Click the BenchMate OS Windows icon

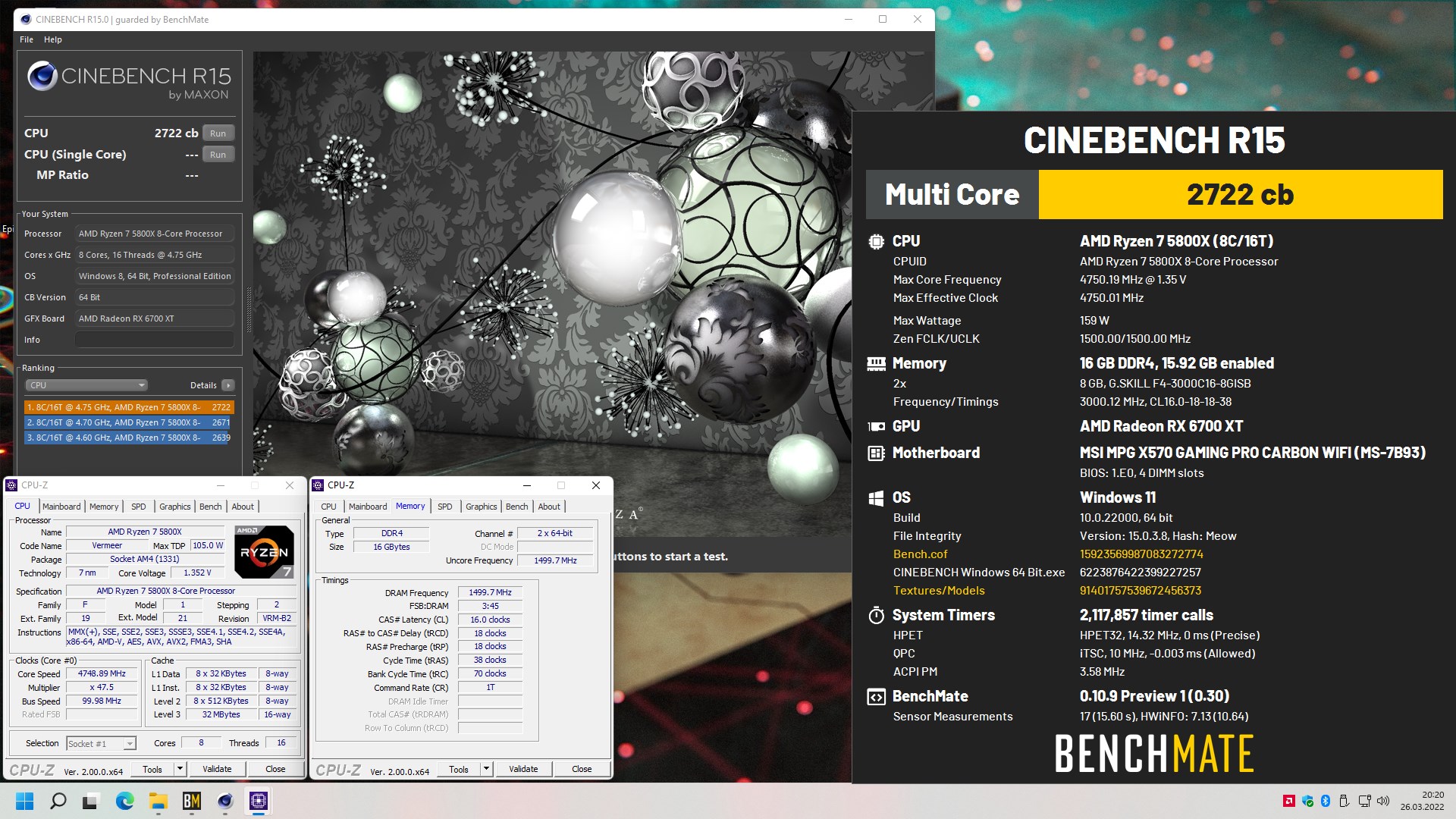click(x=876, y=498)
